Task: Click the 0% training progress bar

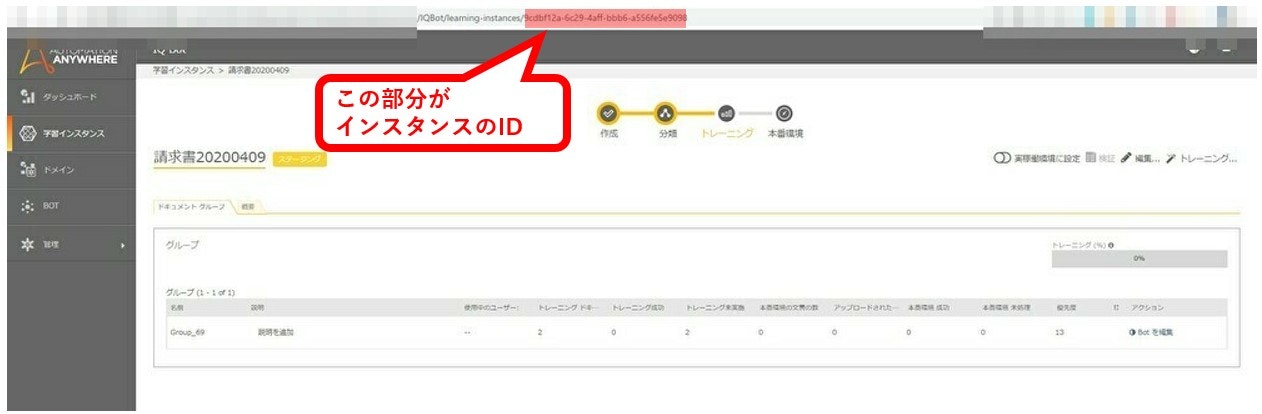Action: pos(1138,259)
